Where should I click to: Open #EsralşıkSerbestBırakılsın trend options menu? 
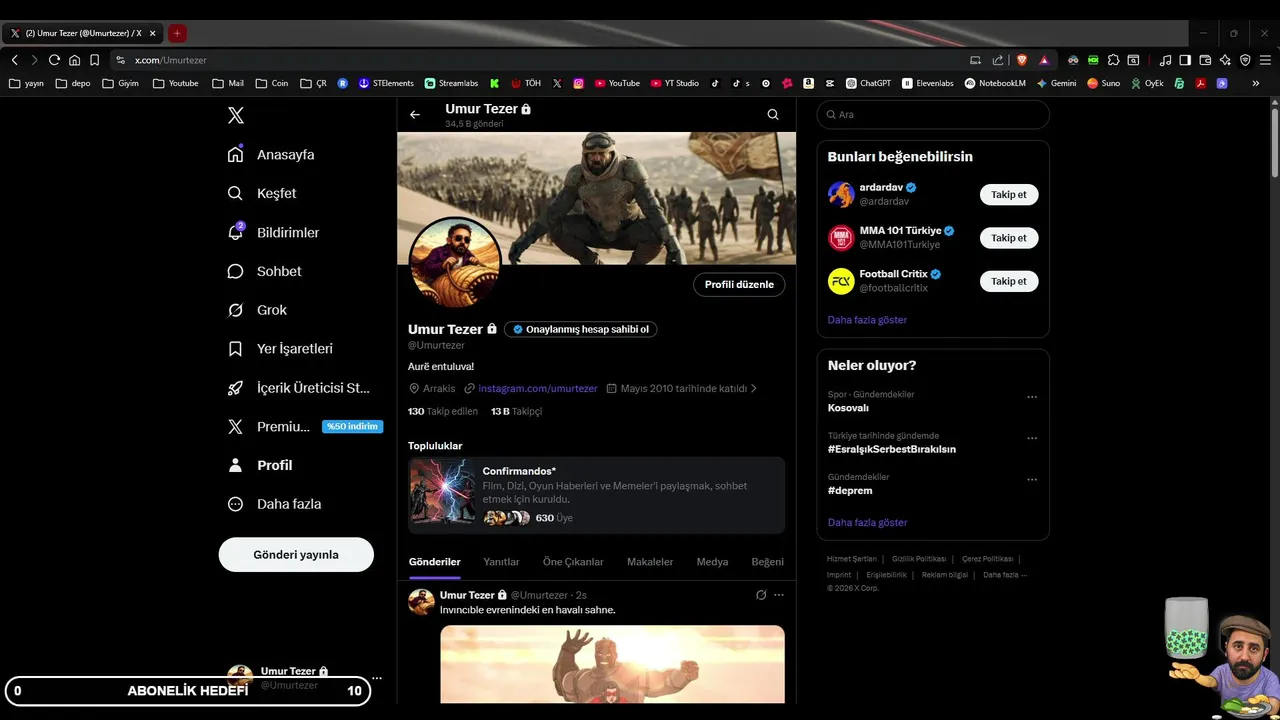(1032, 438)
